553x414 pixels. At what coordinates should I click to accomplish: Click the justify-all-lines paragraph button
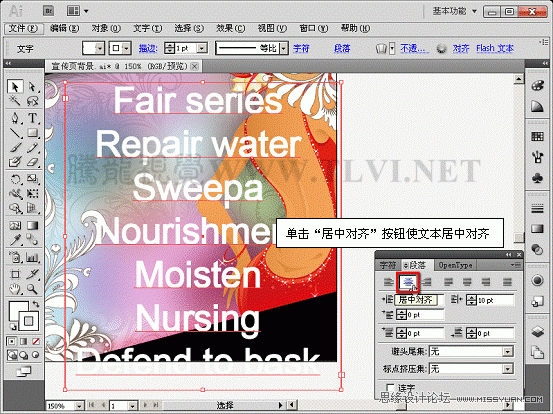pos(507,281)
